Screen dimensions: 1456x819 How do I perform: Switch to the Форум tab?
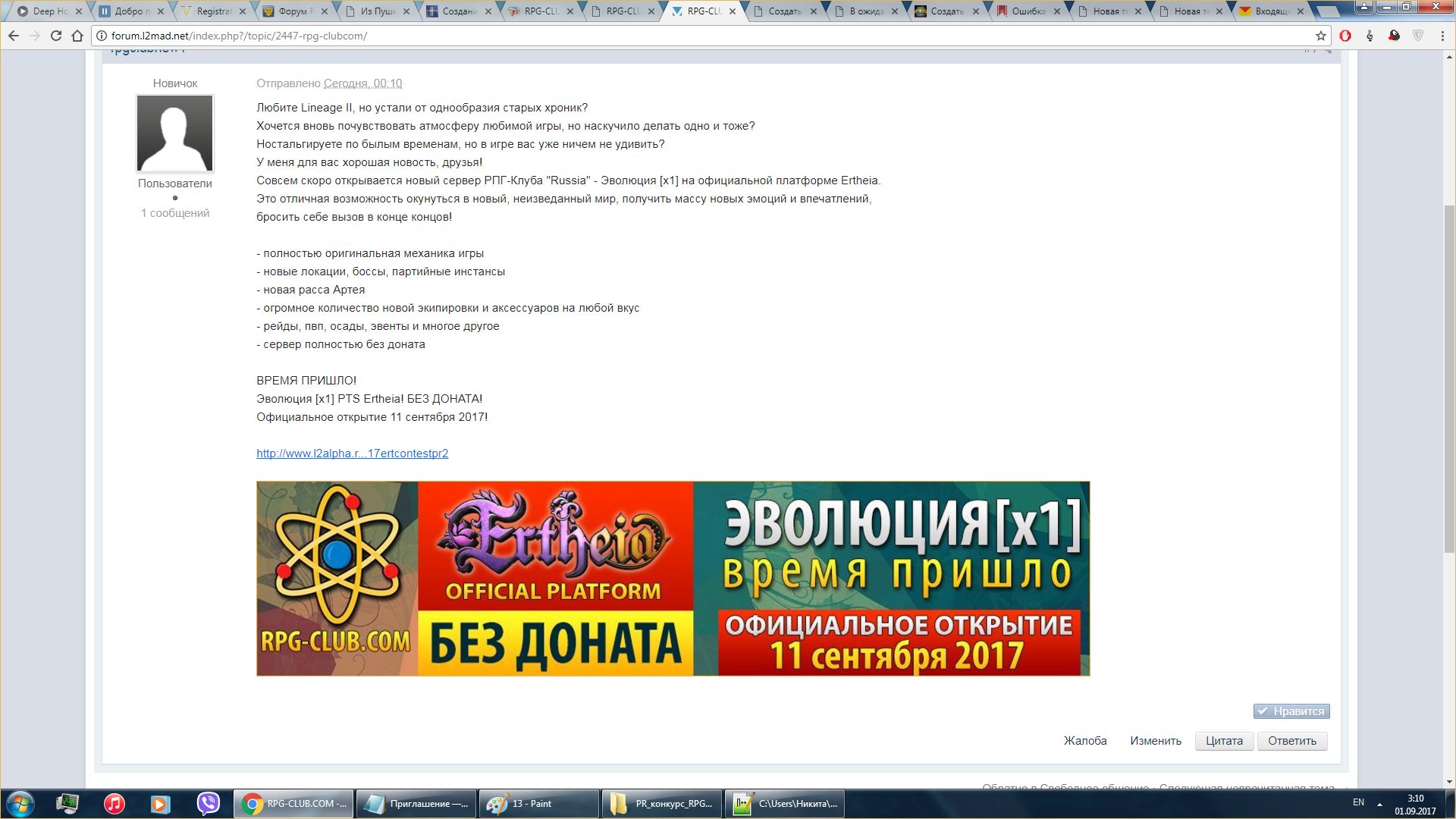pyautogui.click(x=294, y=11)
